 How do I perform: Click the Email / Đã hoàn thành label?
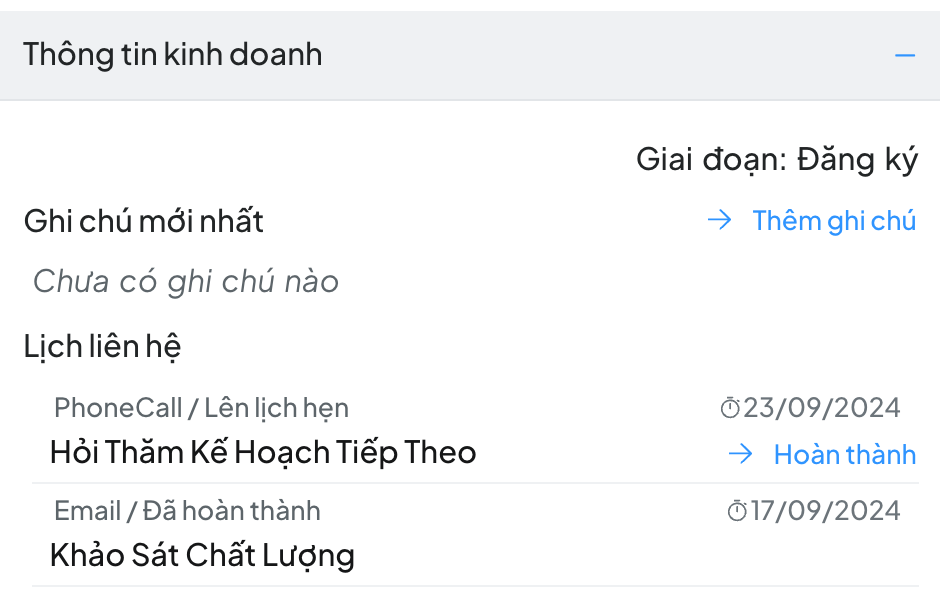(188, 511)
